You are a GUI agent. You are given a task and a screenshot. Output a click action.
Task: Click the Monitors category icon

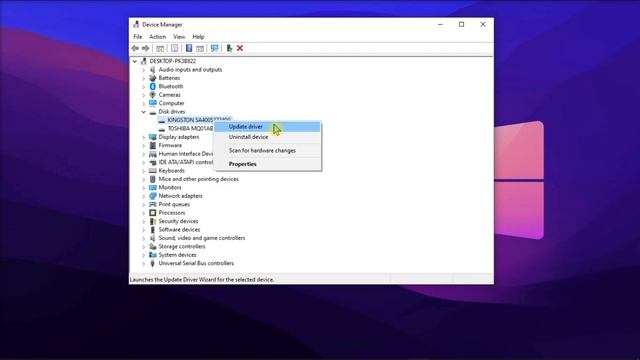(x=153, y=187)
